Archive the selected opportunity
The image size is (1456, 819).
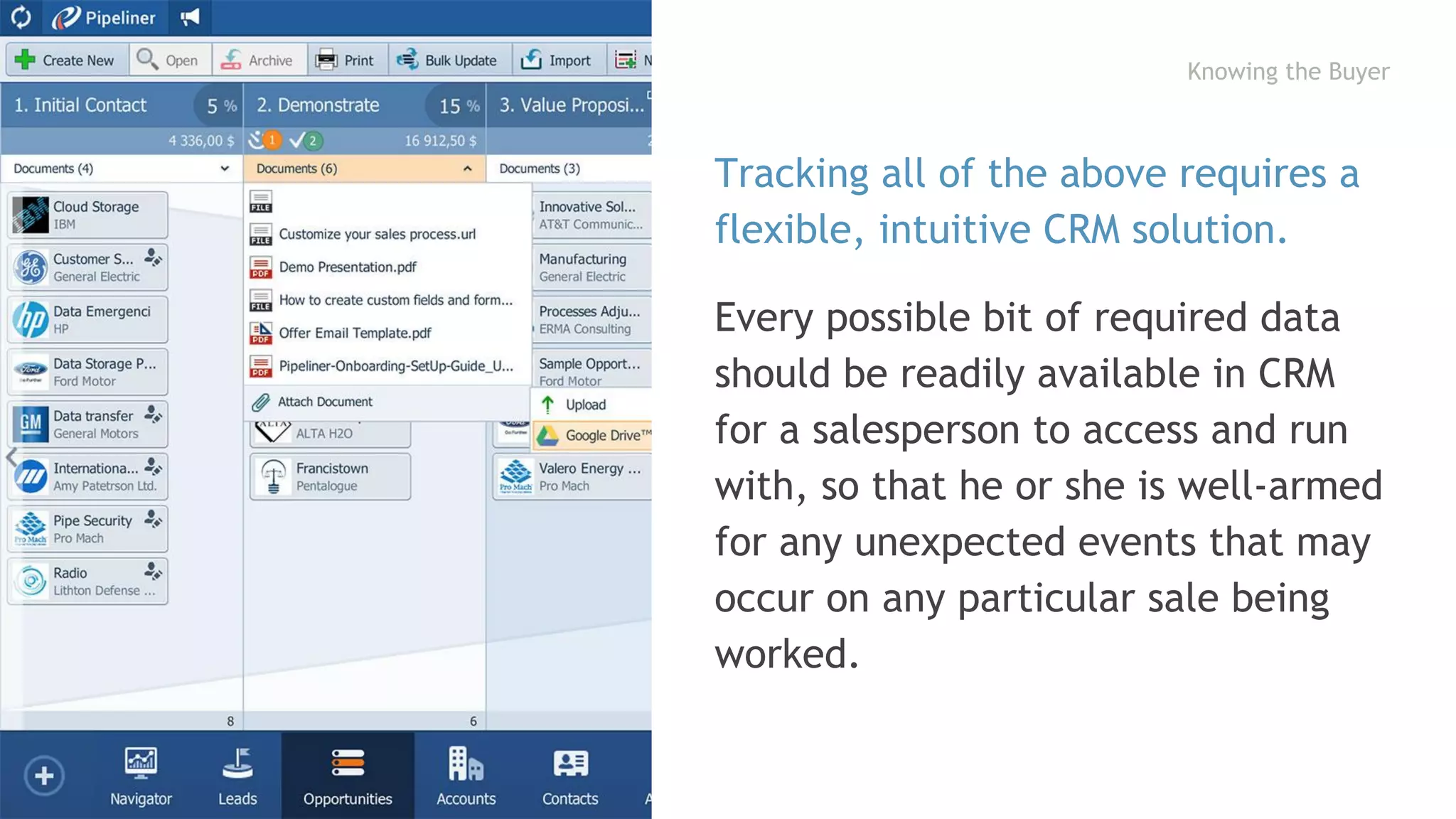pos(259,60)
